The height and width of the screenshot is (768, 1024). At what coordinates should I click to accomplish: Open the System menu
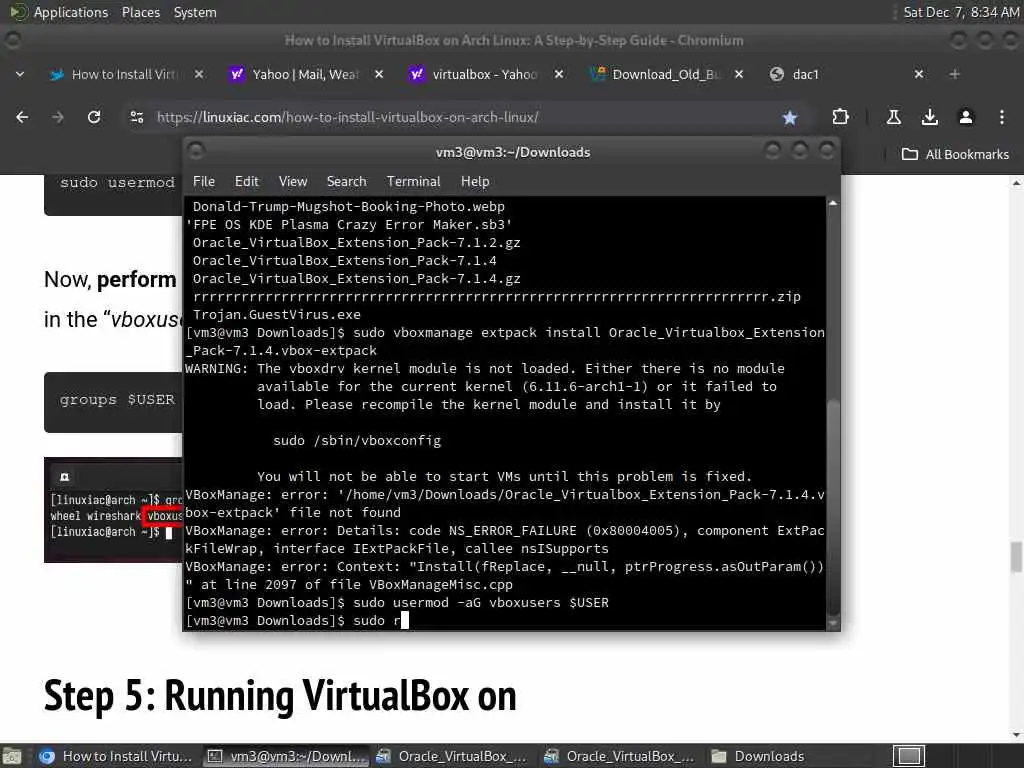(x=195, y=12)
